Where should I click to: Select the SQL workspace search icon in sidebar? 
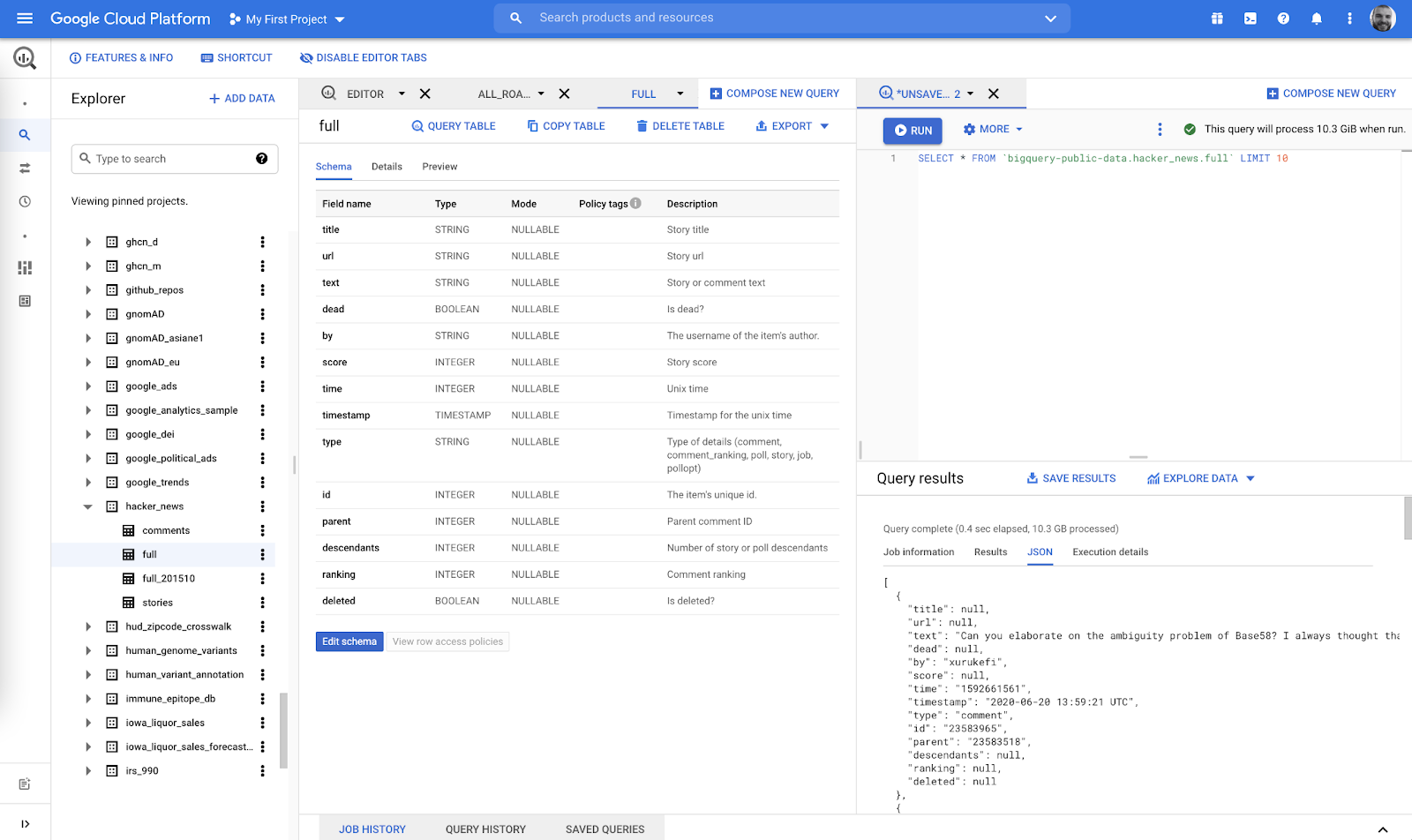coord(25,135)
